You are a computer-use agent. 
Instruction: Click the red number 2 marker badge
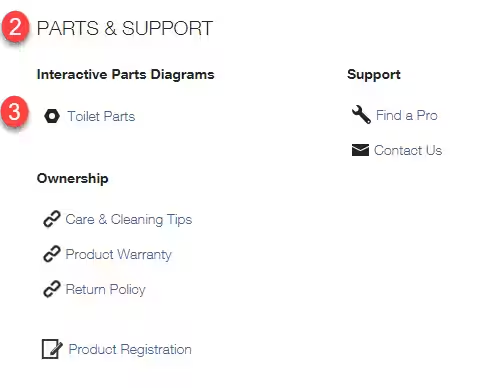pyautogui.click(x=15, y=27)
